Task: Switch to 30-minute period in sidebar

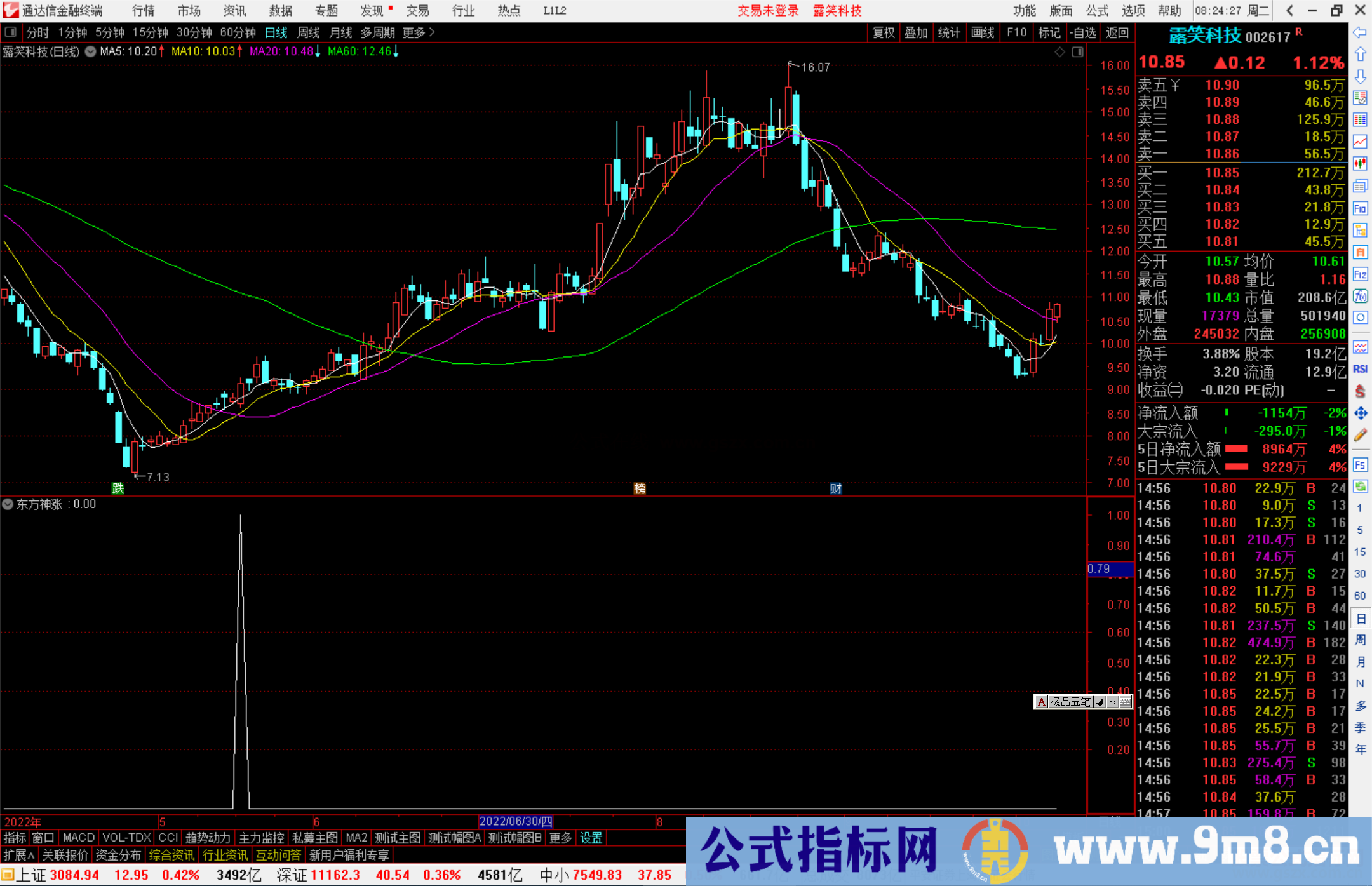Action: pyautogui.click(x=1359, y=574)
